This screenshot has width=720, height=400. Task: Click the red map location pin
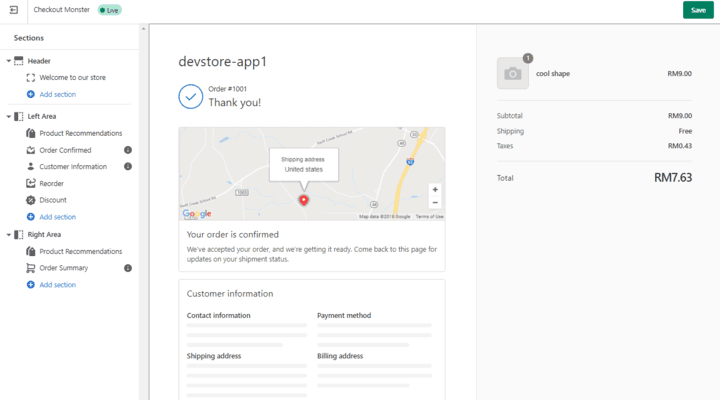tap(304, 200)
